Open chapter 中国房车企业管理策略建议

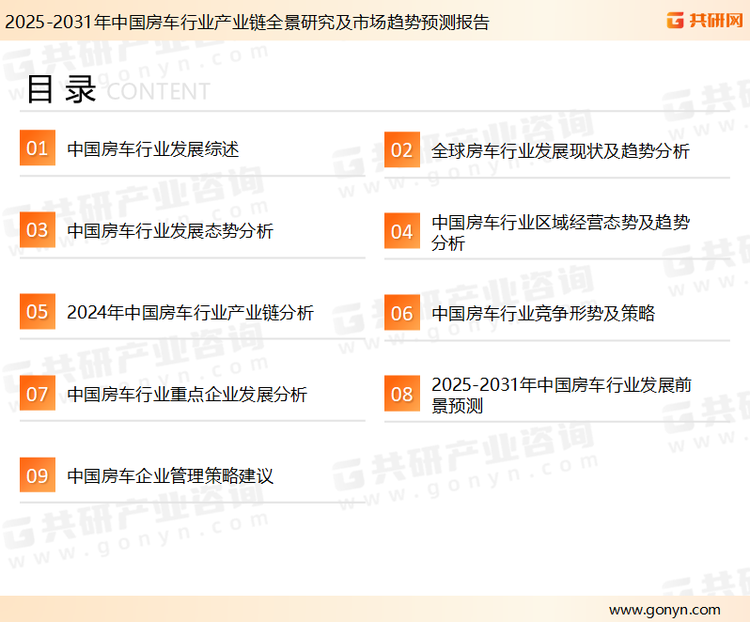[170, 476]
